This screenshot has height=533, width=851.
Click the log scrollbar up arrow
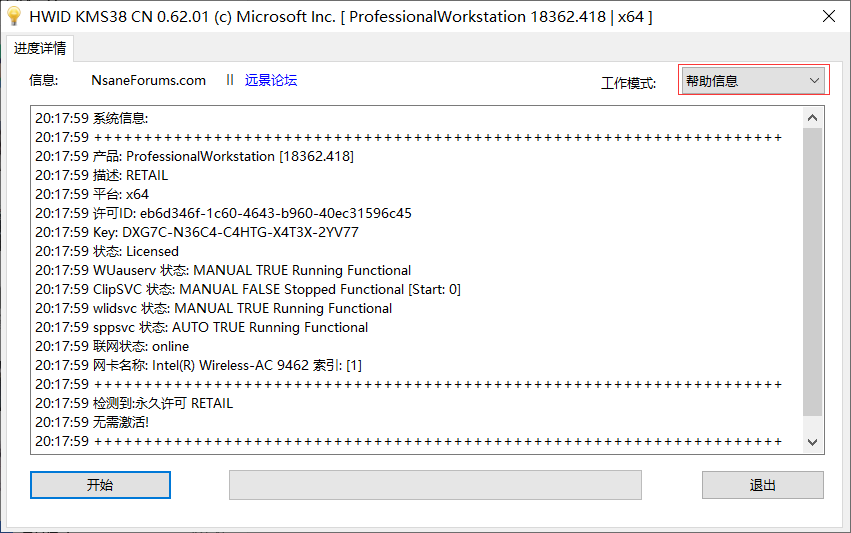click(812, 118)
